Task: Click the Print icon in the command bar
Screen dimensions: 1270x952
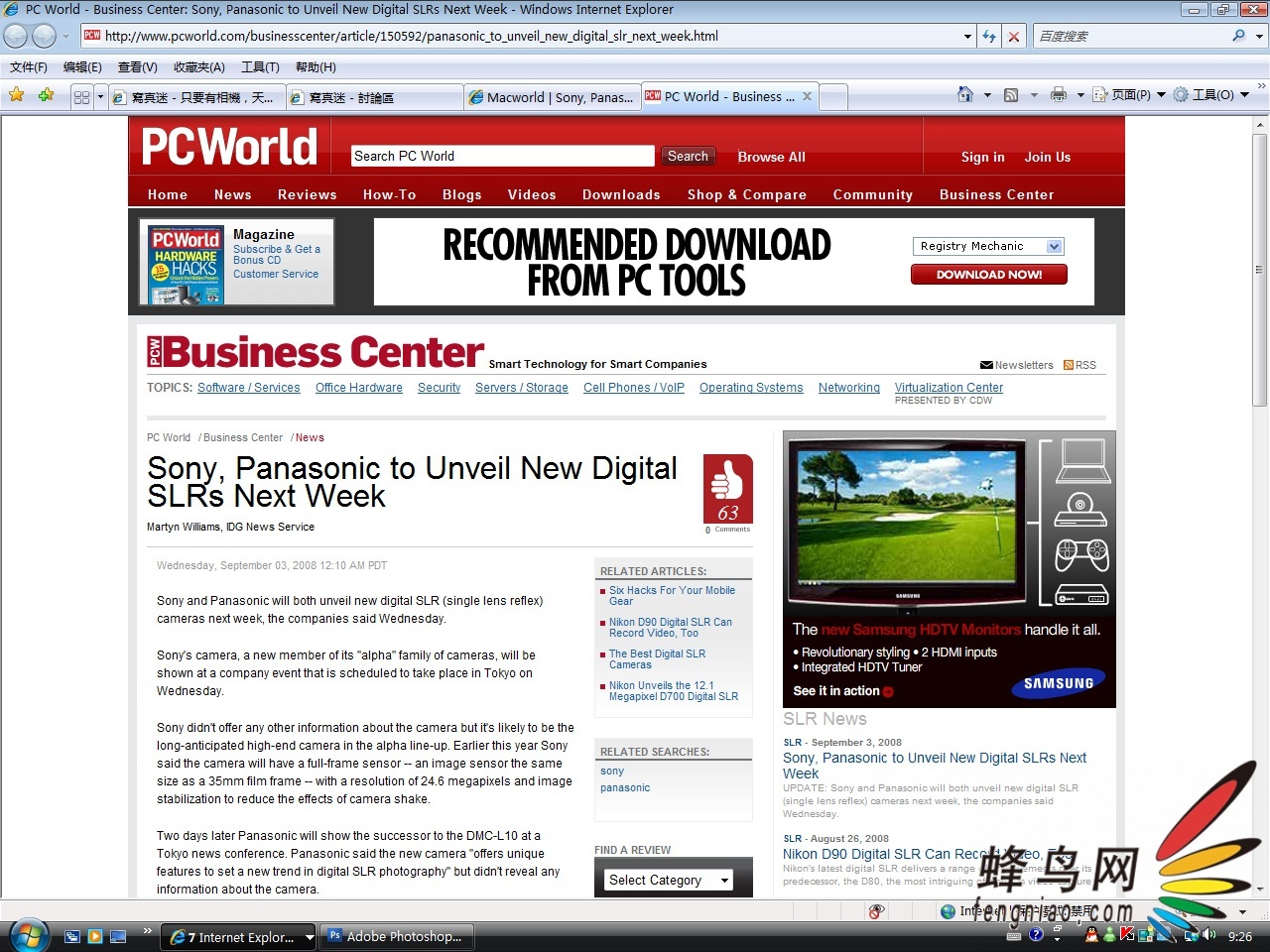Action: coord(1059,94)
